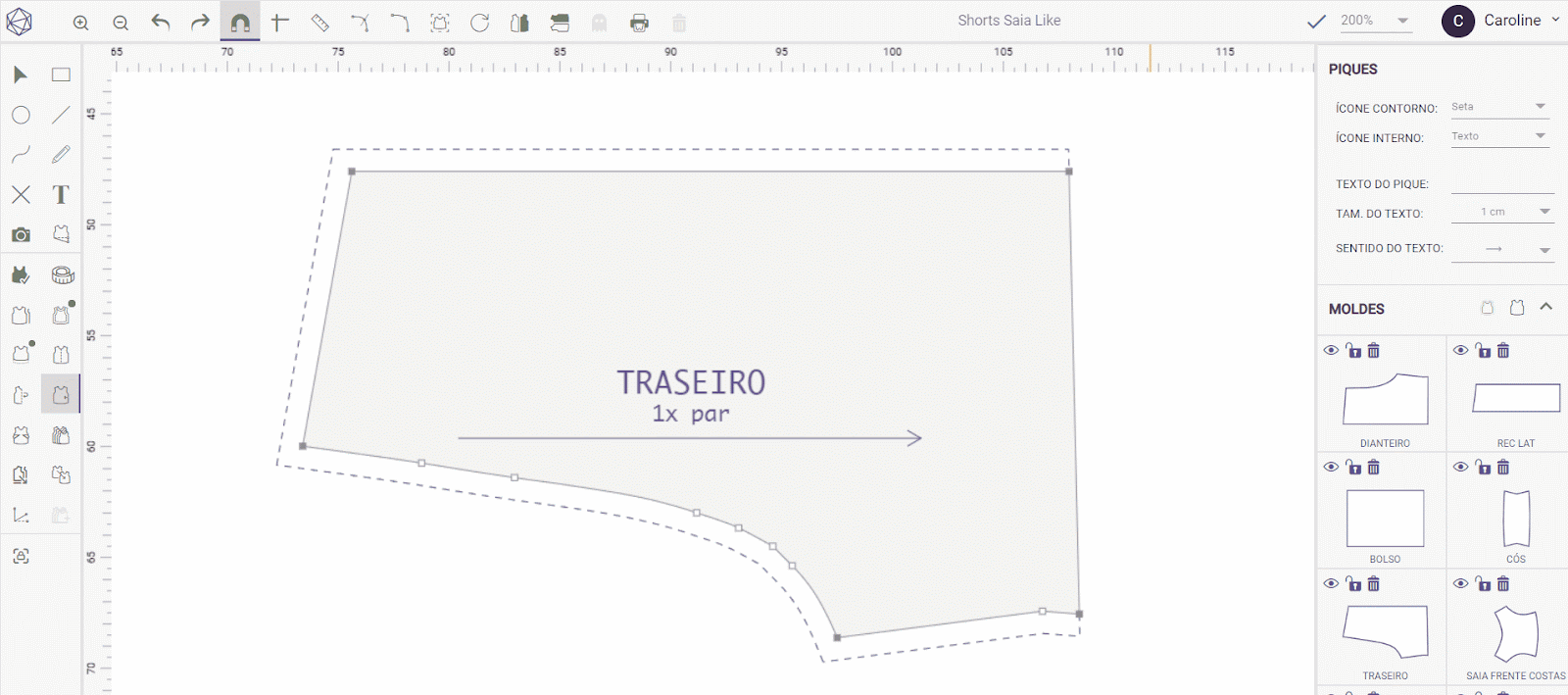
Task: Click the dashed-frame garment icon in top toolbar
Action: point(440,22)
